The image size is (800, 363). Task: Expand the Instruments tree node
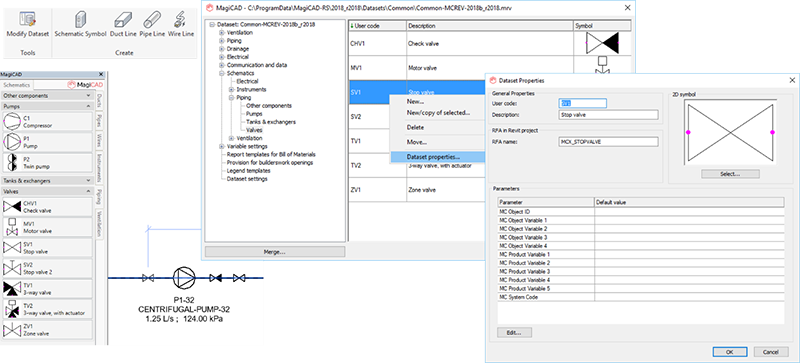[x=232, y=90]
